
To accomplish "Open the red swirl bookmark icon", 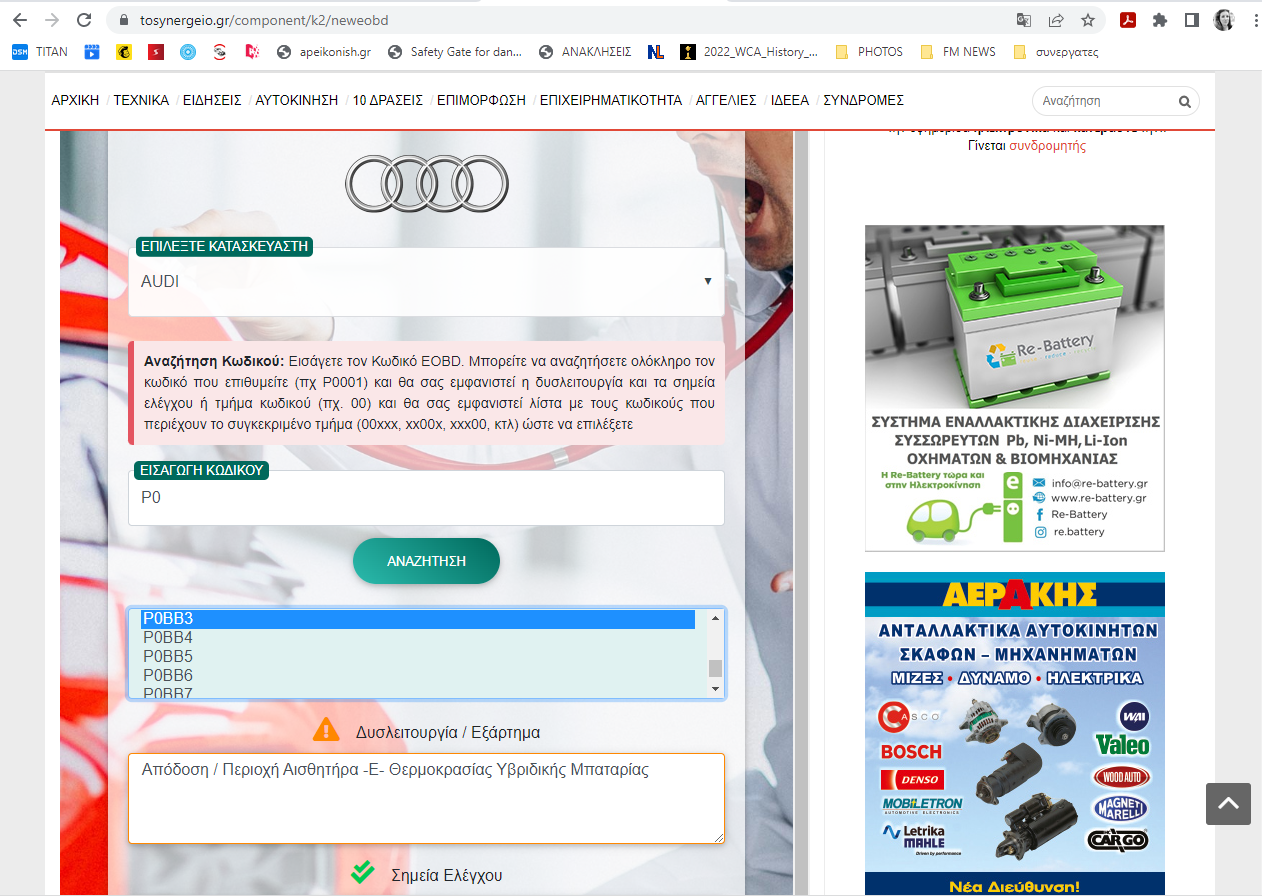I will tap(220, 52).
